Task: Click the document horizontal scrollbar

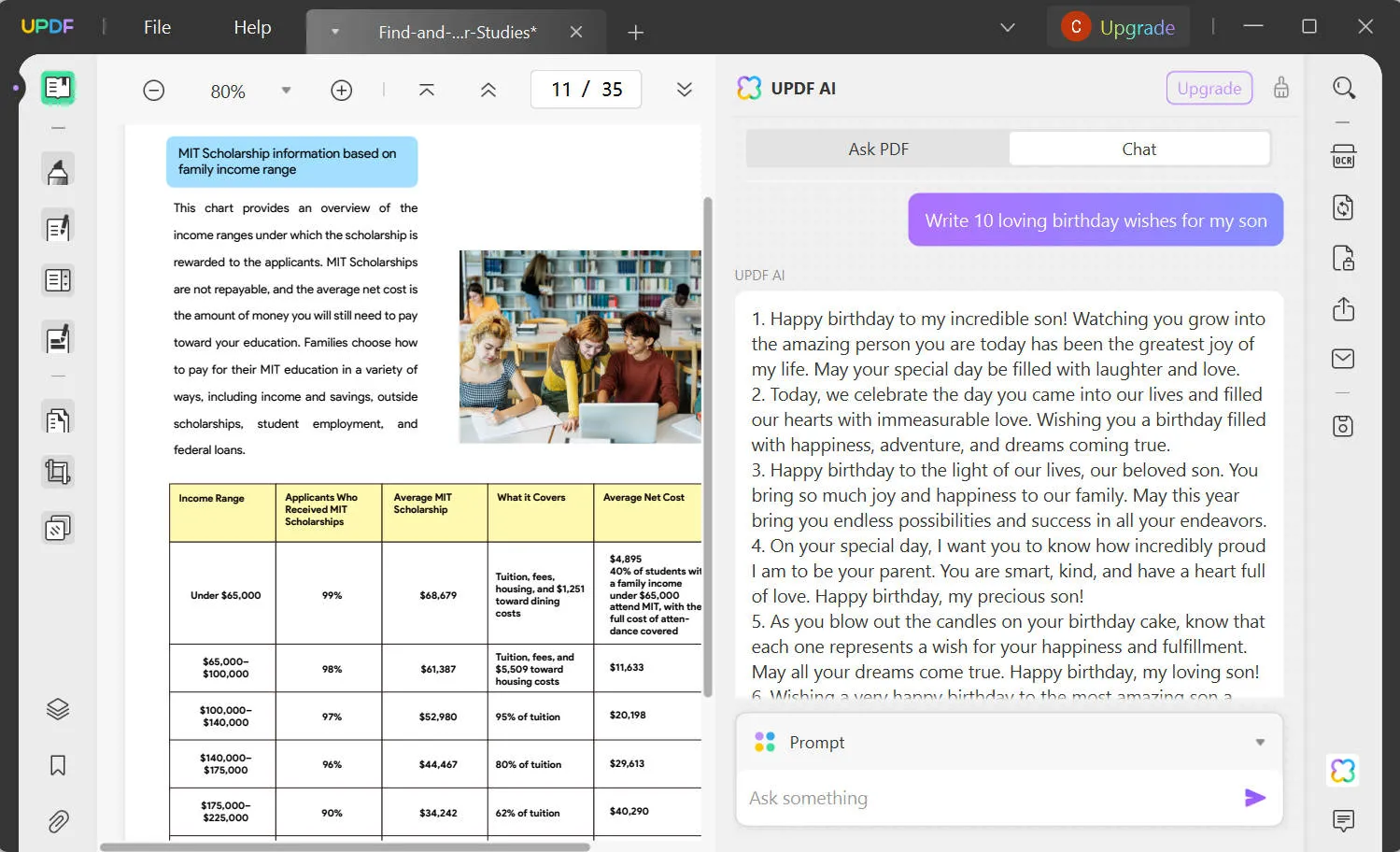Action: pos(346,847)
